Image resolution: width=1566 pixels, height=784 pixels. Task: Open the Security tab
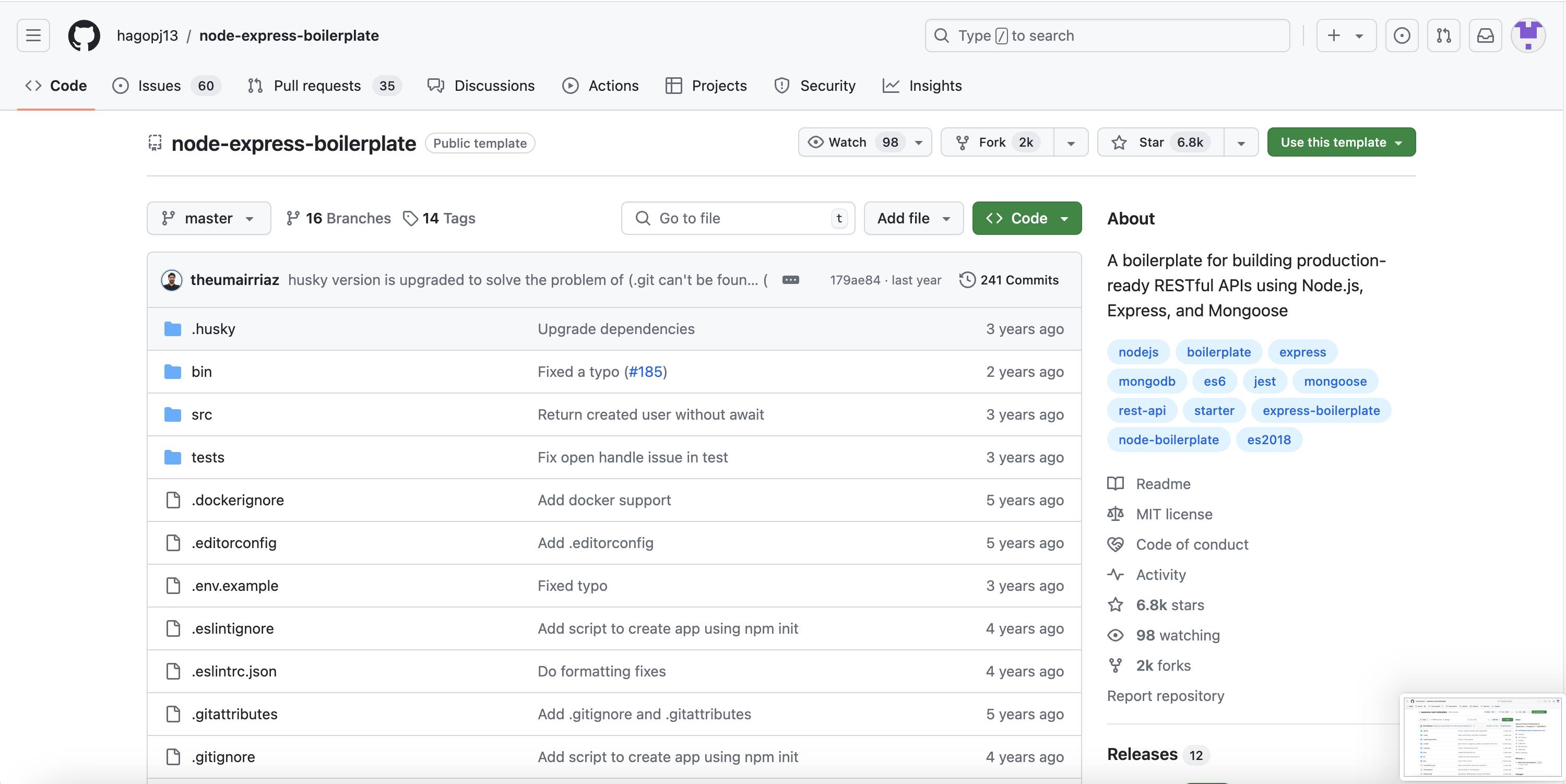[x=815, y=86]
